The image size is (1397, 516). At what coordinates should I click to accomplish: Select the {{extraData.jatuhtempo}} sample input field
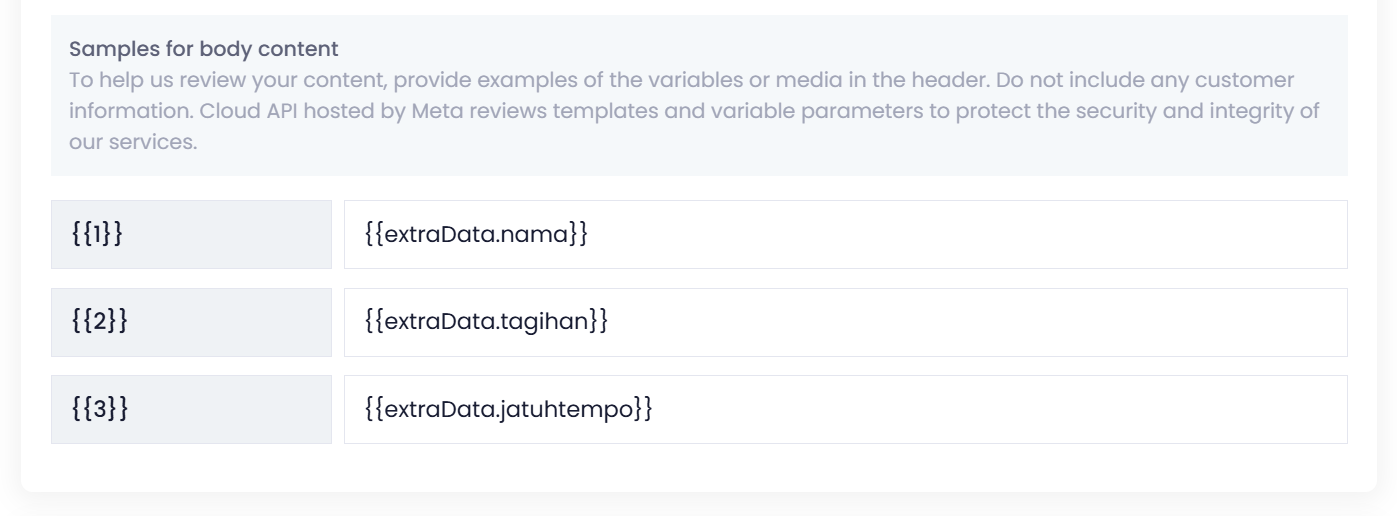(x=845, y=410)
